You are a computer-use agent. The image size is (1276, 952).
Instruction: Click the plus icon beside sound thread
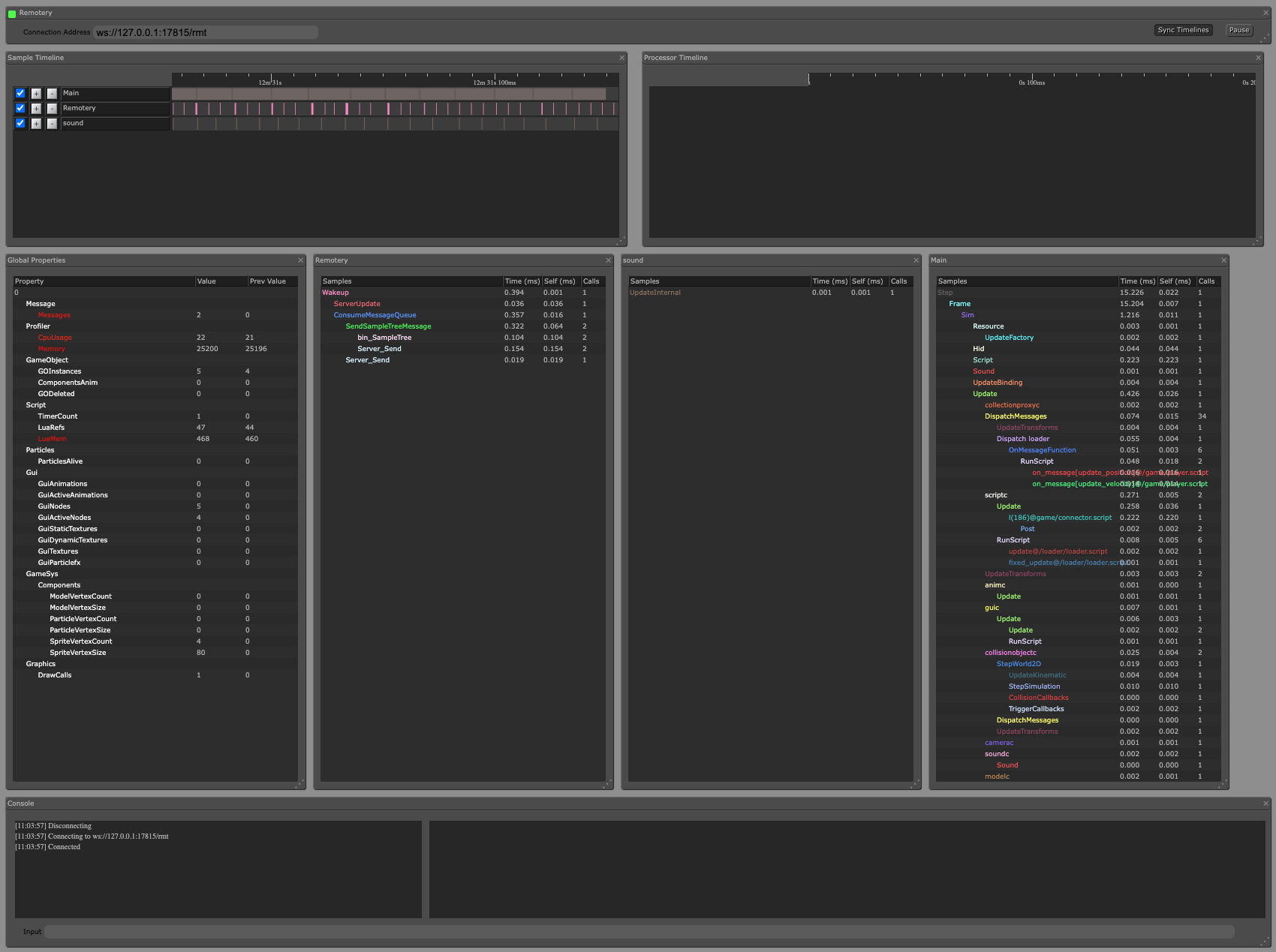click(36, 123)
